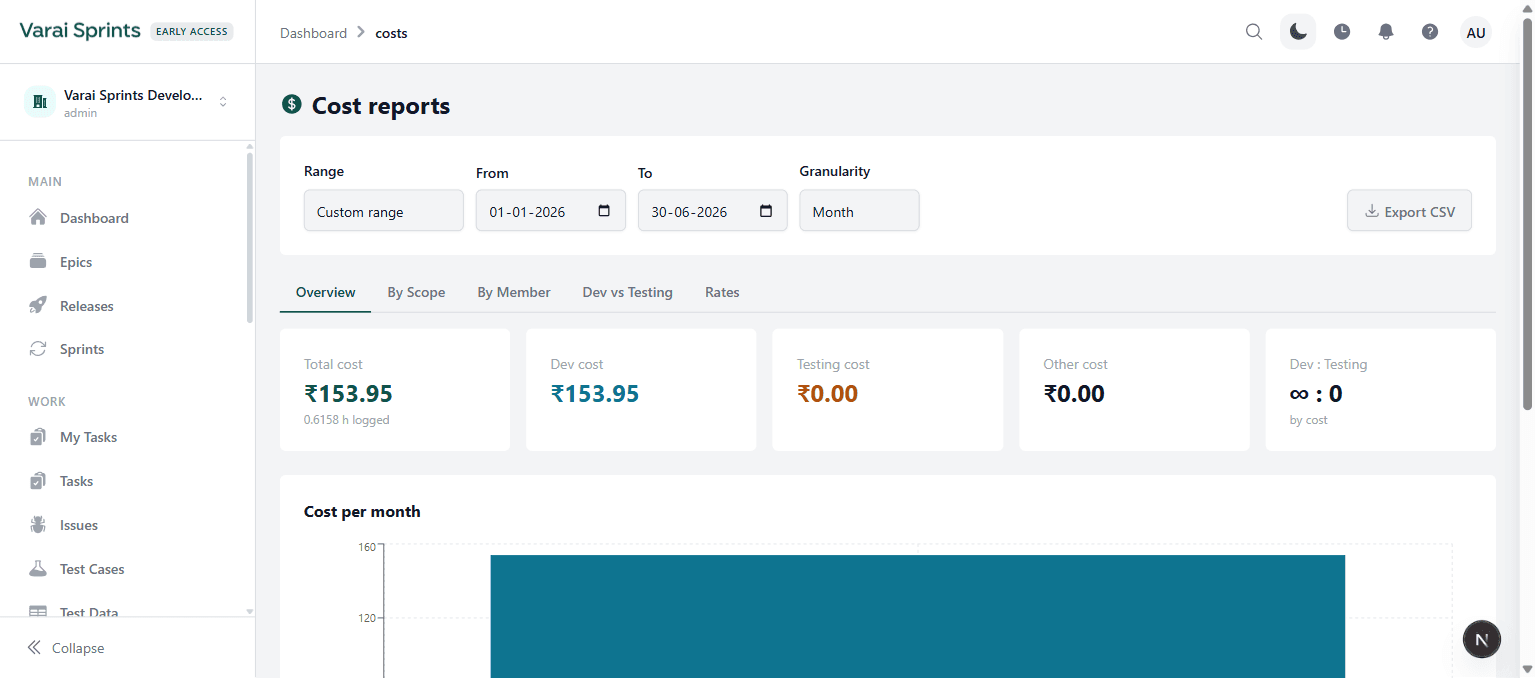Open the Range dropdown showing Custom range

click(384, 211)
